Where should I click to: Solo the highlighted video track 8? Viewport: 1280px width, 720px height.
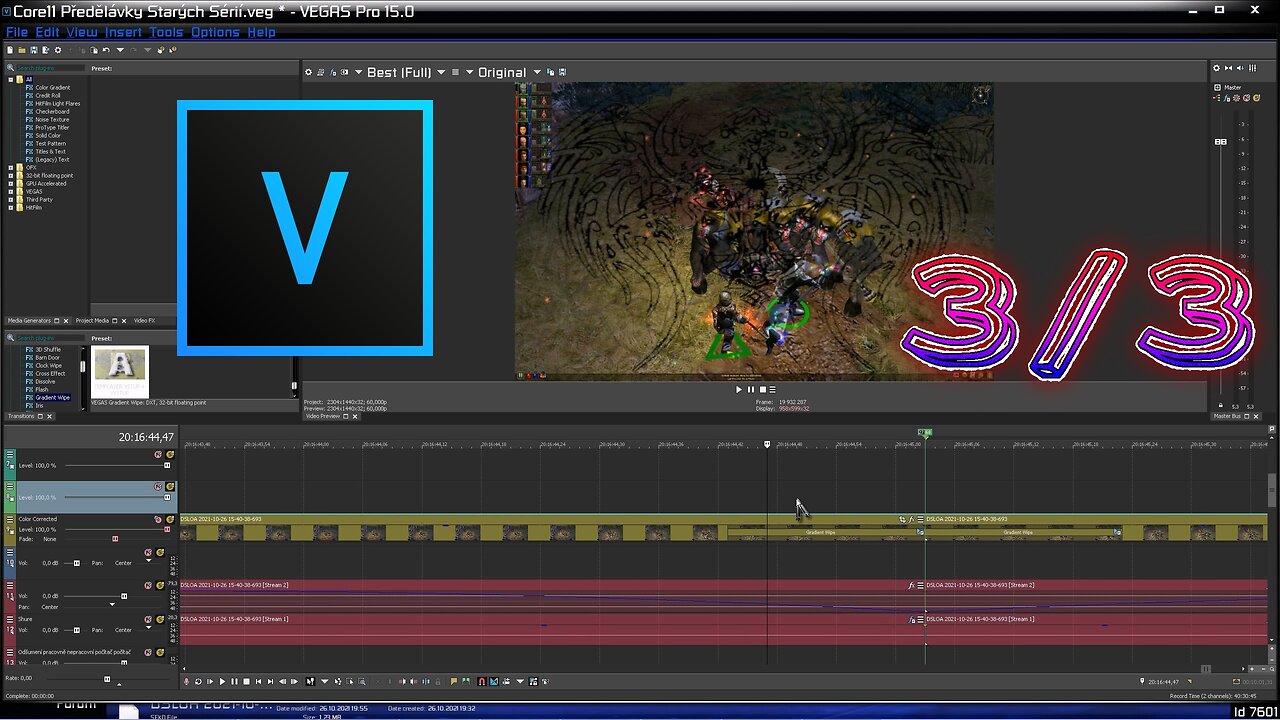(170, 487)
